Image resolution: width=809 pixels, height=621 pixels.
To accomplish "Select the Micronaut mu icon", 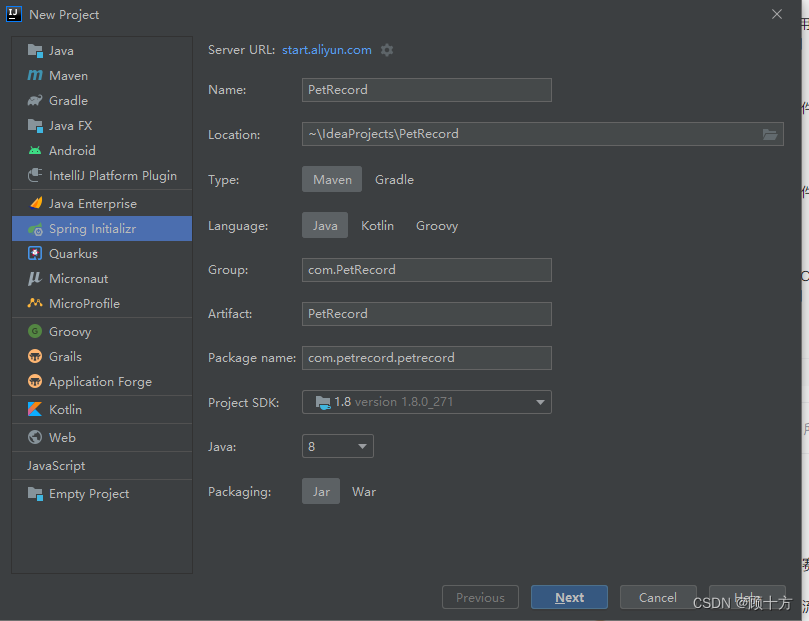I will coord(35,279).
